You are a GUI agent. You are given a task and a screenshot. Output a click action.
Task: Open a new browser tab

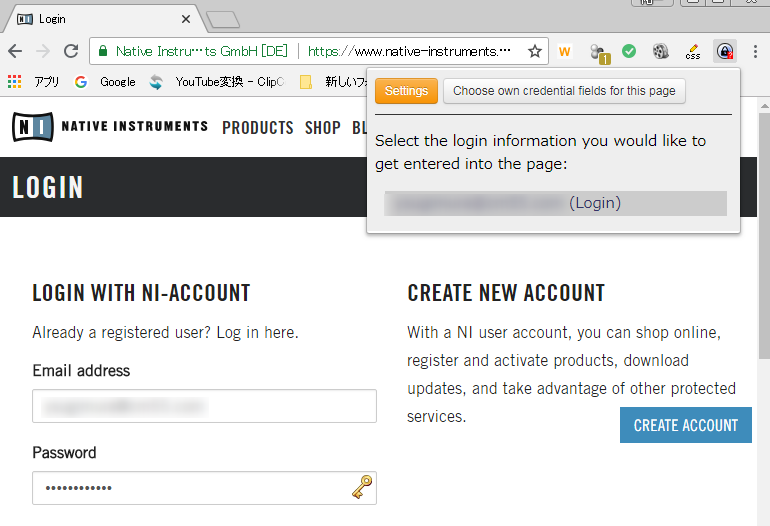[x=222, y=20]
